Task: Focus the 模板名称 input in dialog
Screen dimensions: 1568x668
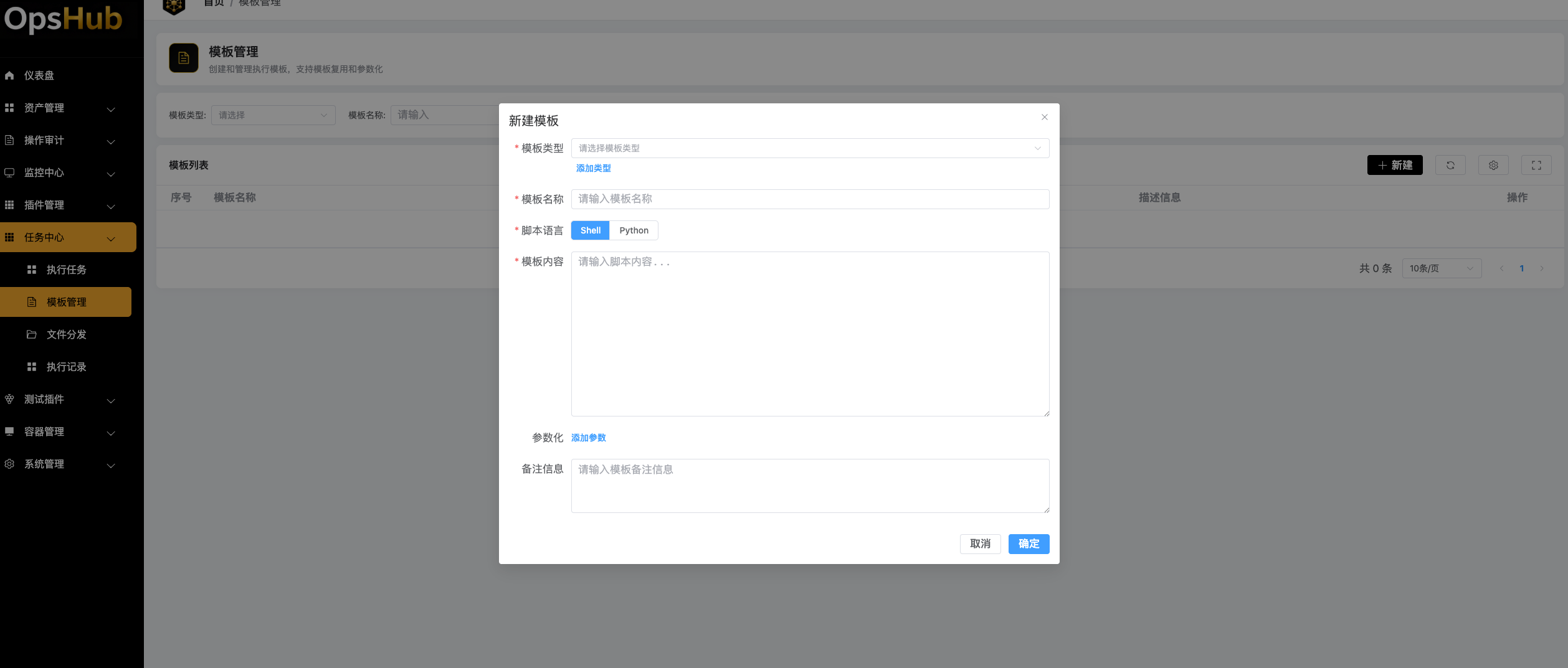Action: pyautogui.click(x=809, y=199)
